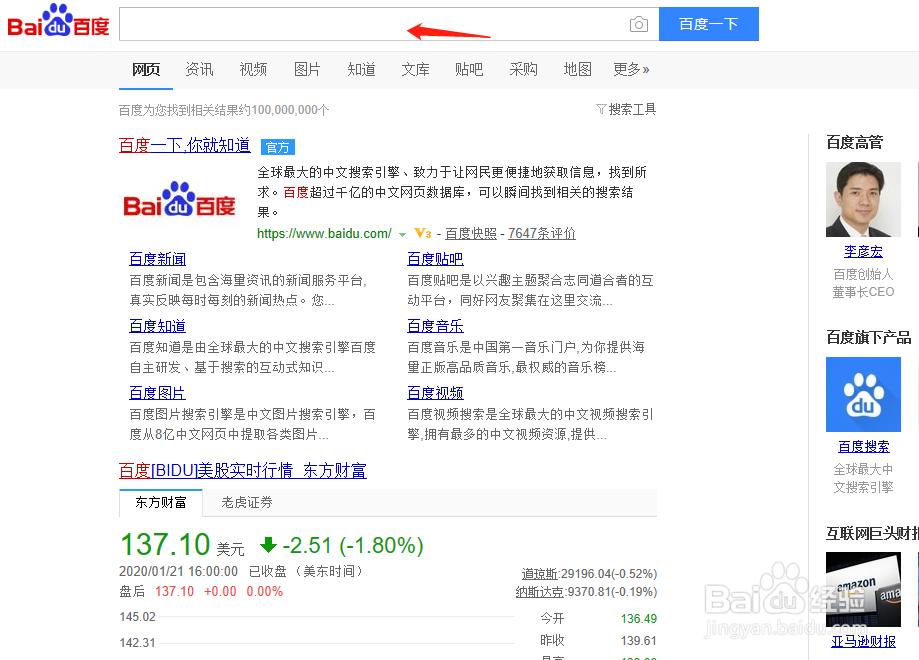This screenshot has width=919, height=660.
Task: Click the green down arrow price indicator
Action: click(268, 545)
